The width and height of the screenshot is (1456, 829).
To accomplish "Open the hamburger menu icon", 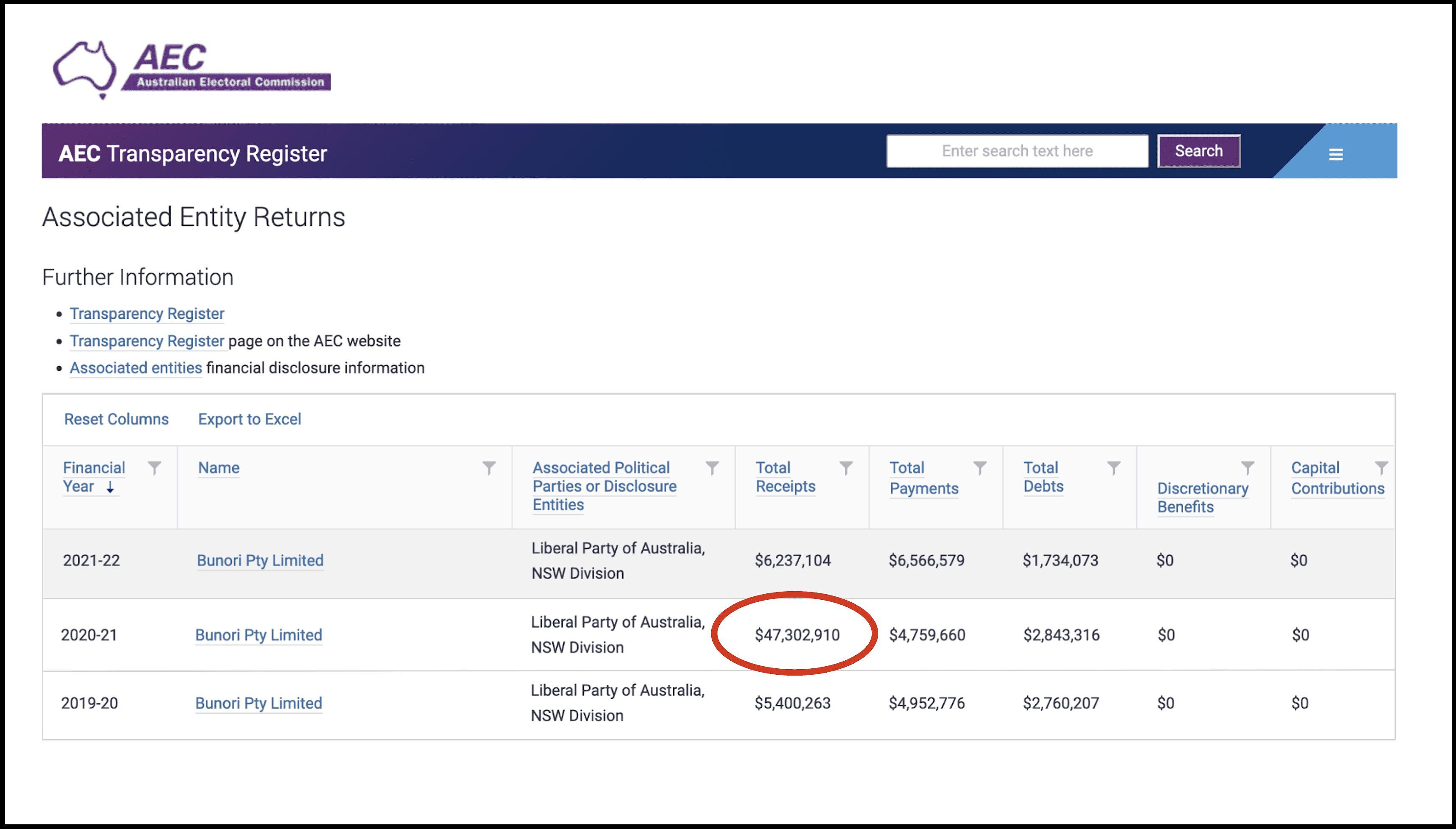I will 1335,154.
